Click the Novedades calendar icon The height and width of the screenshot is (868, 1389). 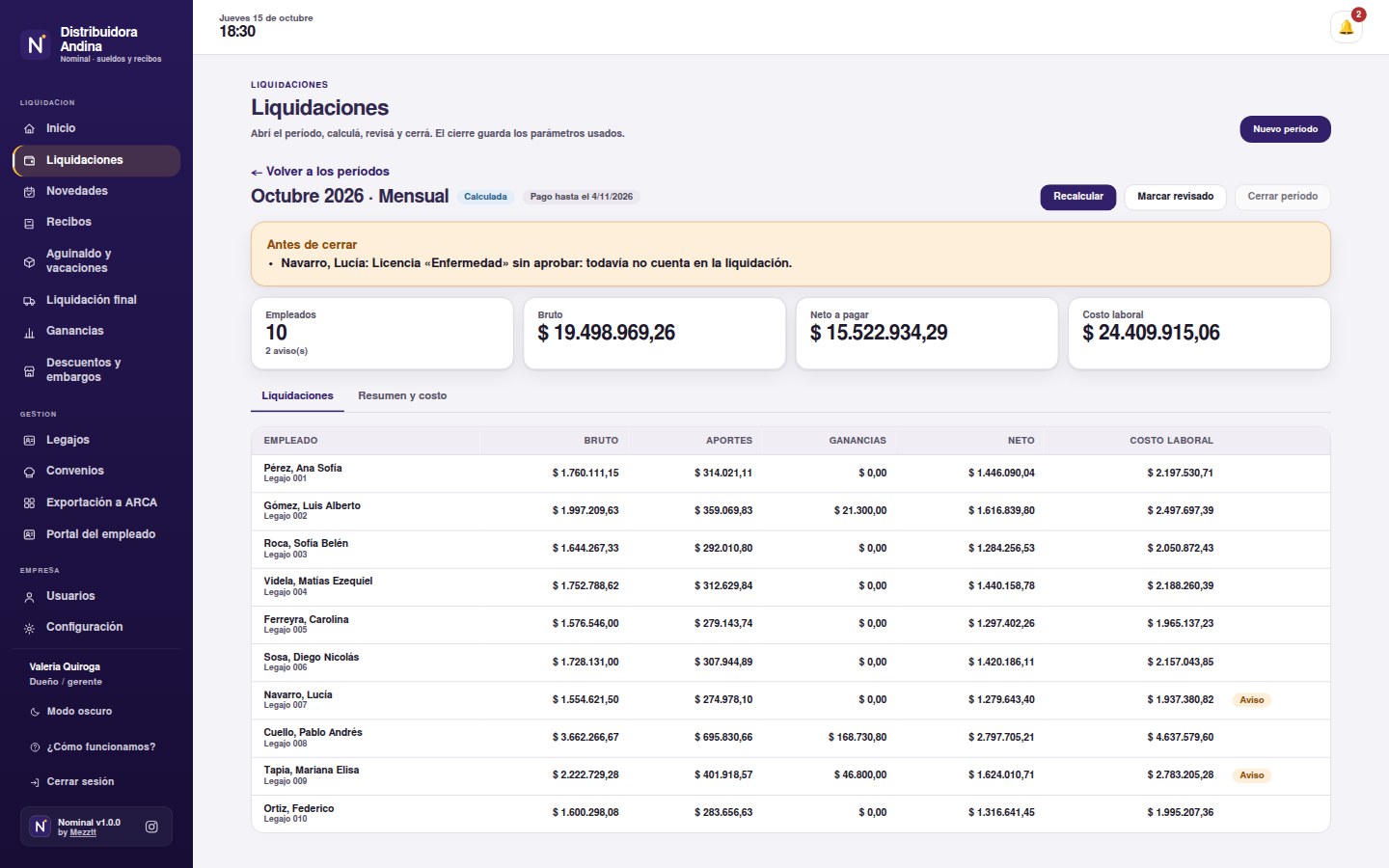pyautogui.click(x=29, y=191)
